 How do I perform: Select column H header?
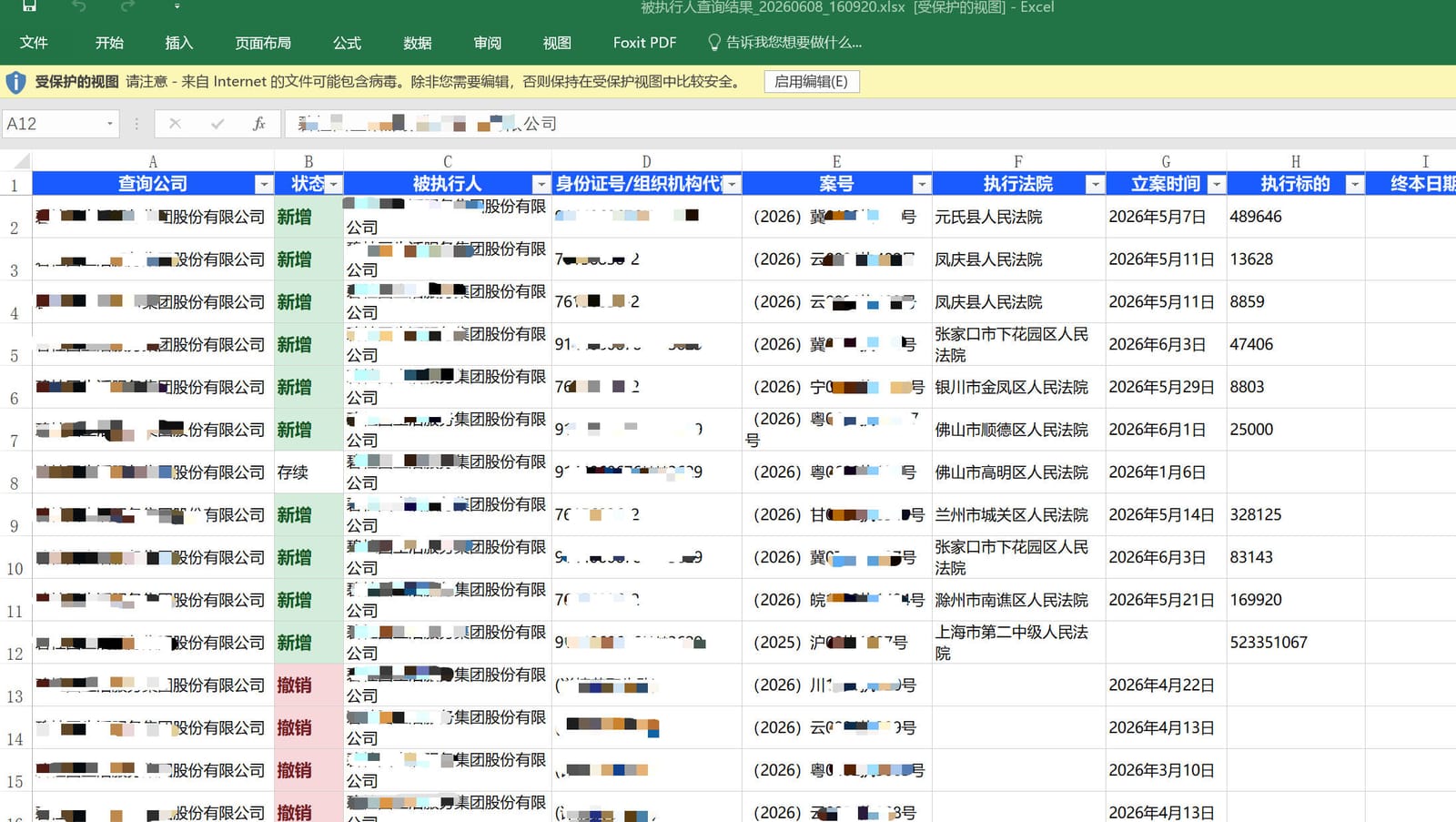tap(1296, 161)
